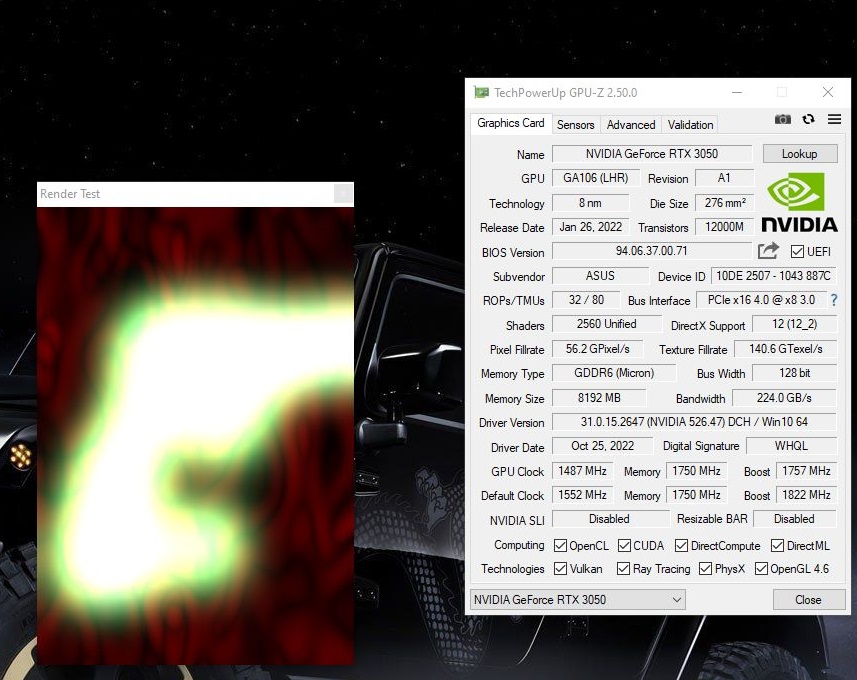The height and width of the screenshot is (680, 857).
Task: Click the Bandwidth value 224.0 GB/s
Action: (784, 398)
